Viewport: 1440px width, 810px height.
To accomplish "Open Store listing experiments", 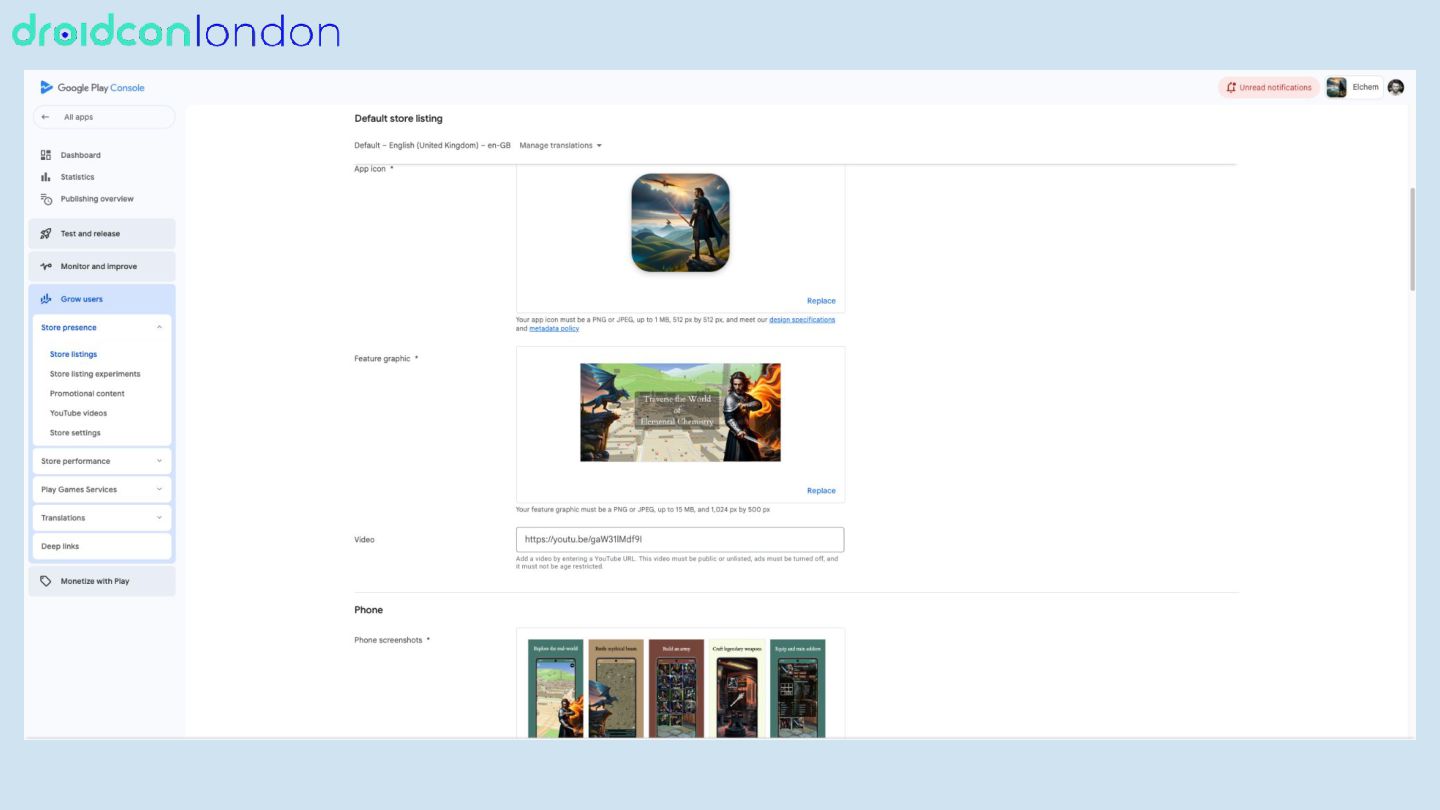I will [x=95, y=374].
